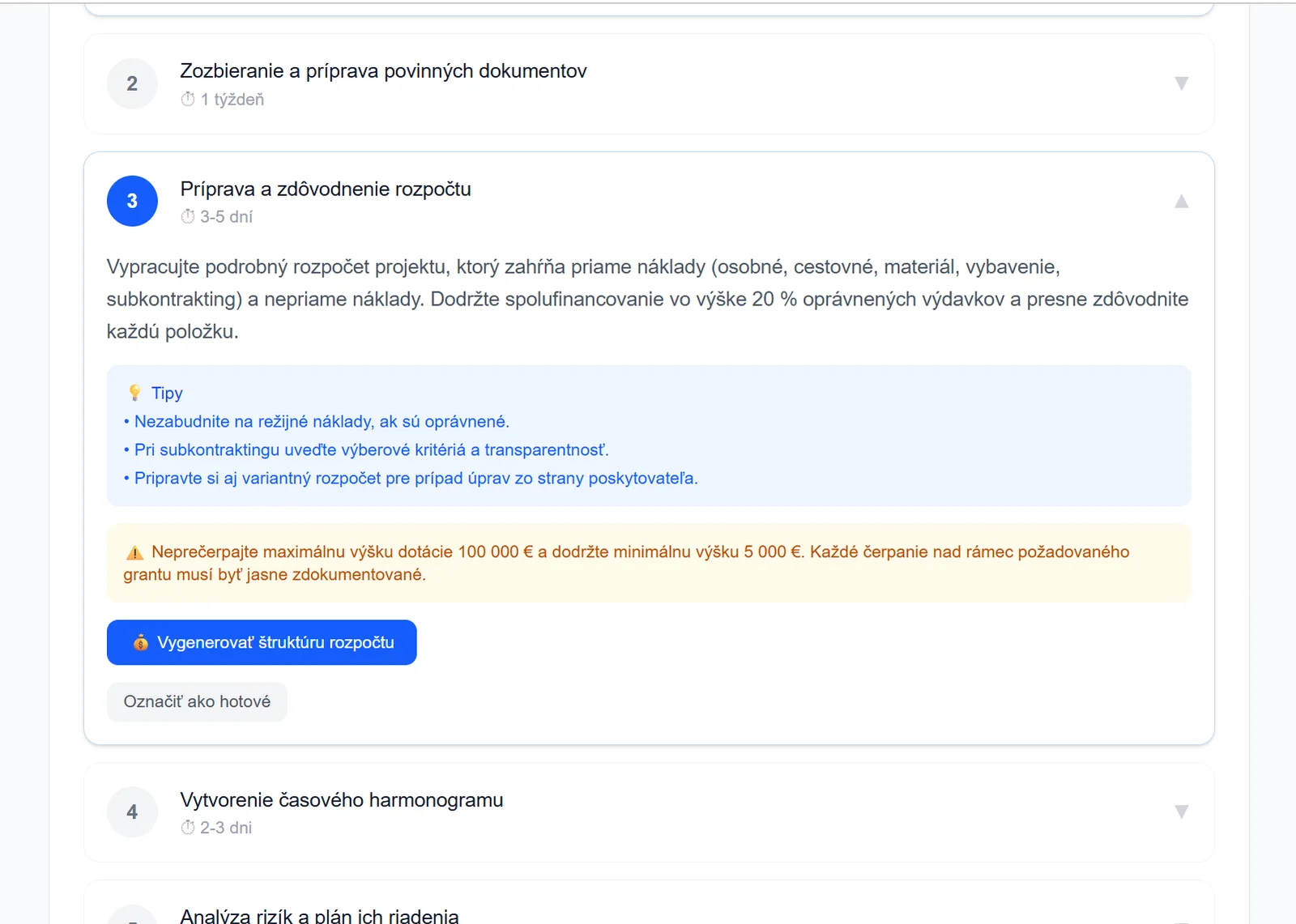Click the clock icon next to 2-3 dni
This screenshot has height=924, width=1296.
click(188, 828)
